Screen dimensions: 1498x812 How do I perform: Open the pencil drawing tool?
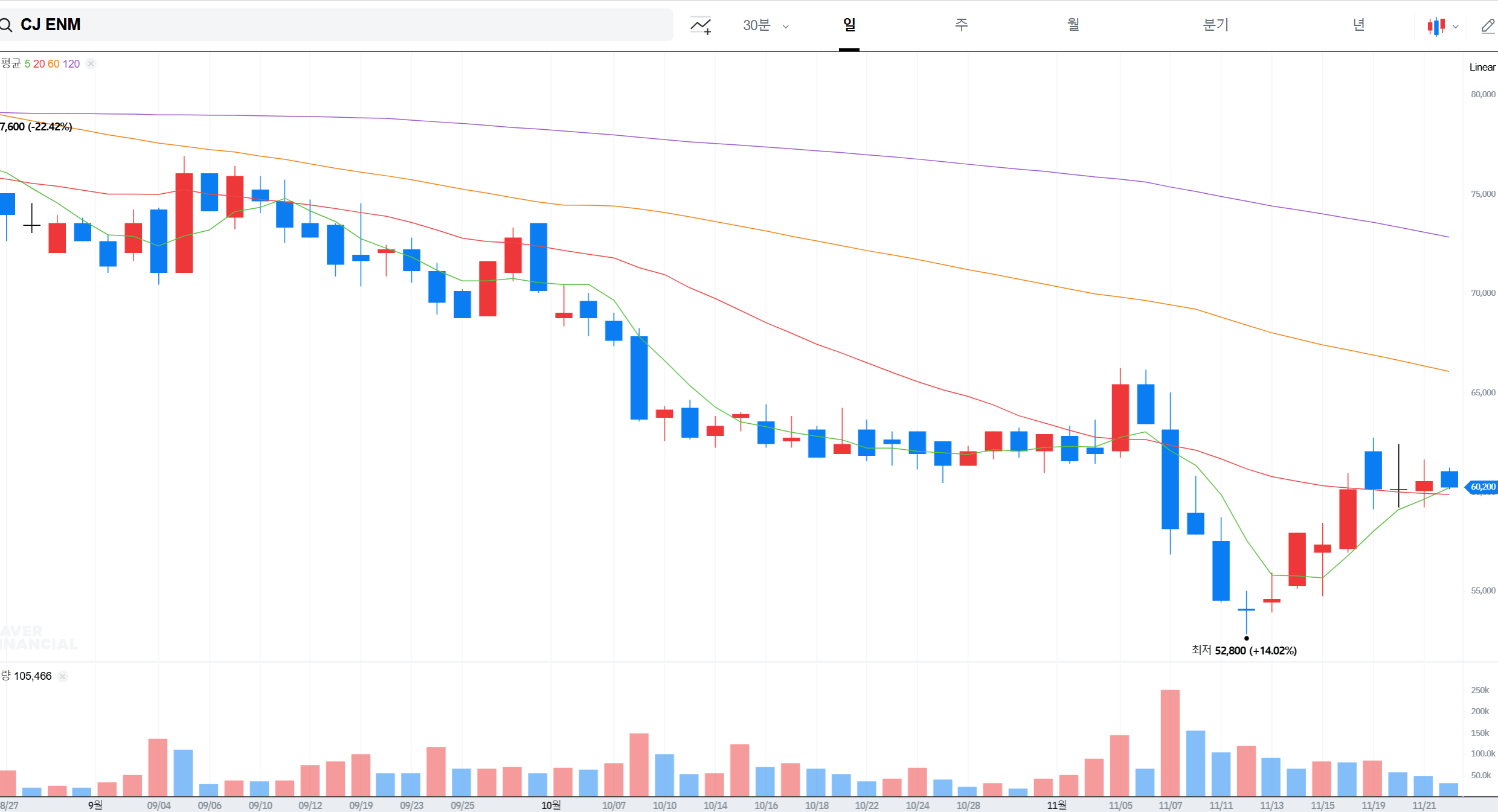(1488, 26)
